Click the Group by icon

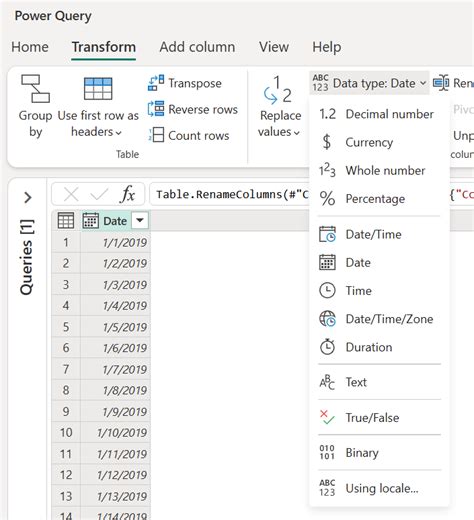[35, 88]
